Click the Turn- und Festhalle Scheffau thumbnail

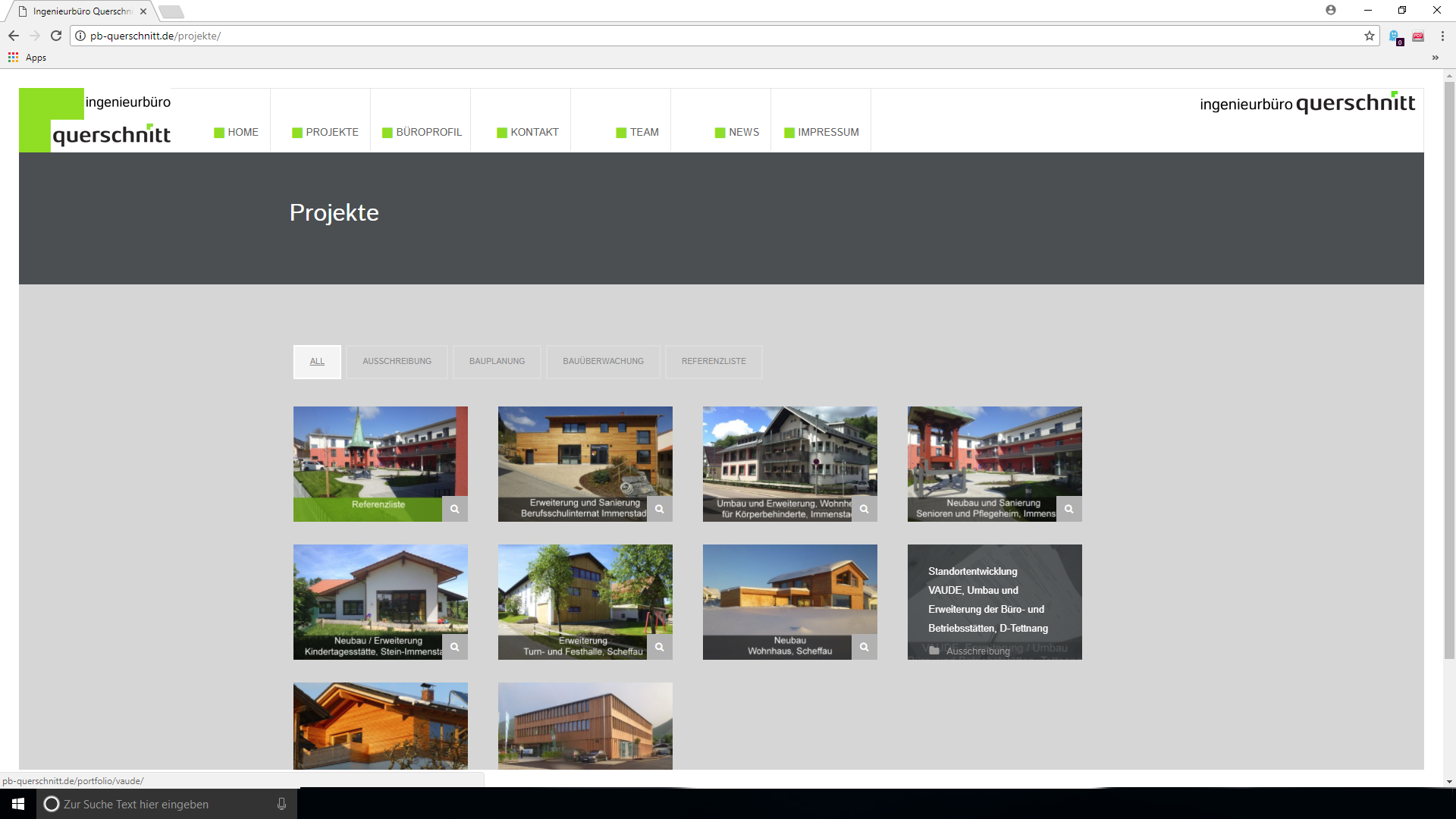(x=584, y=591)
